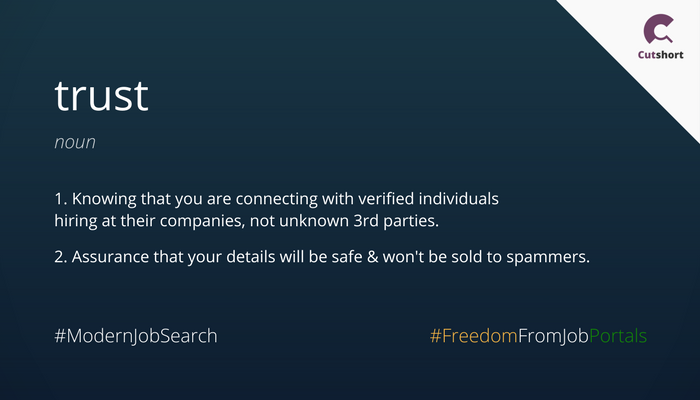This screenshot has width=700, height=400.
Task: Click the Cutshort logo icon
Action: pyautogui.click(x=659, y=29)
